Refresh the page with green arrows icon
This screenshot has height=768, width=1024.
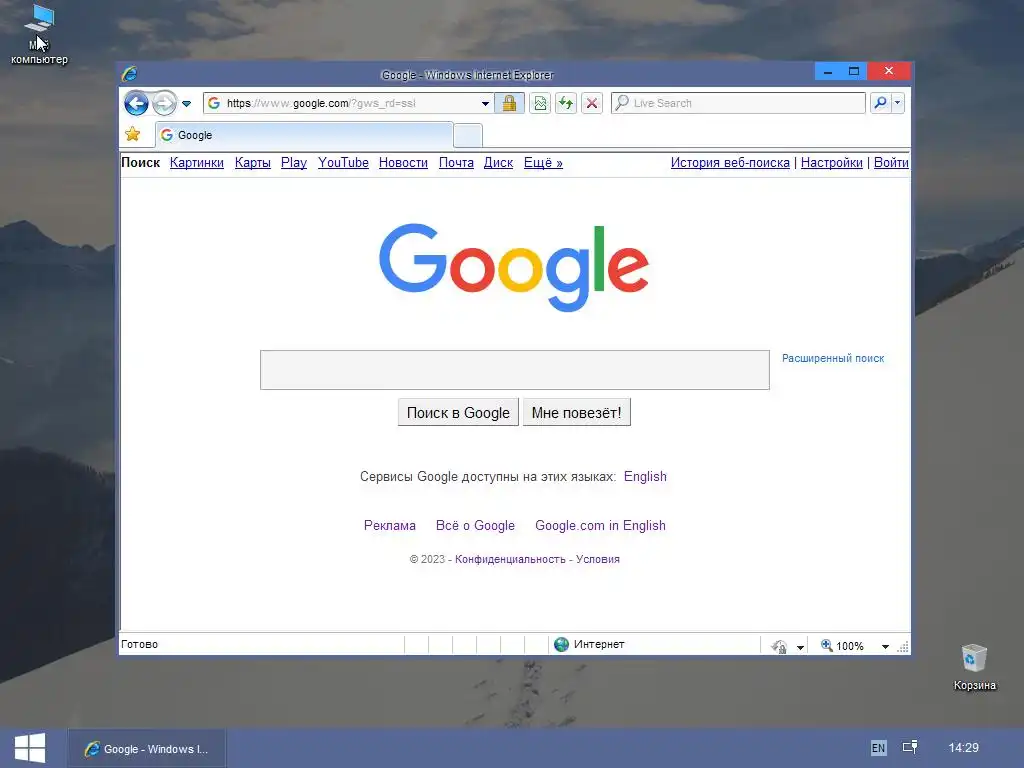566,103
